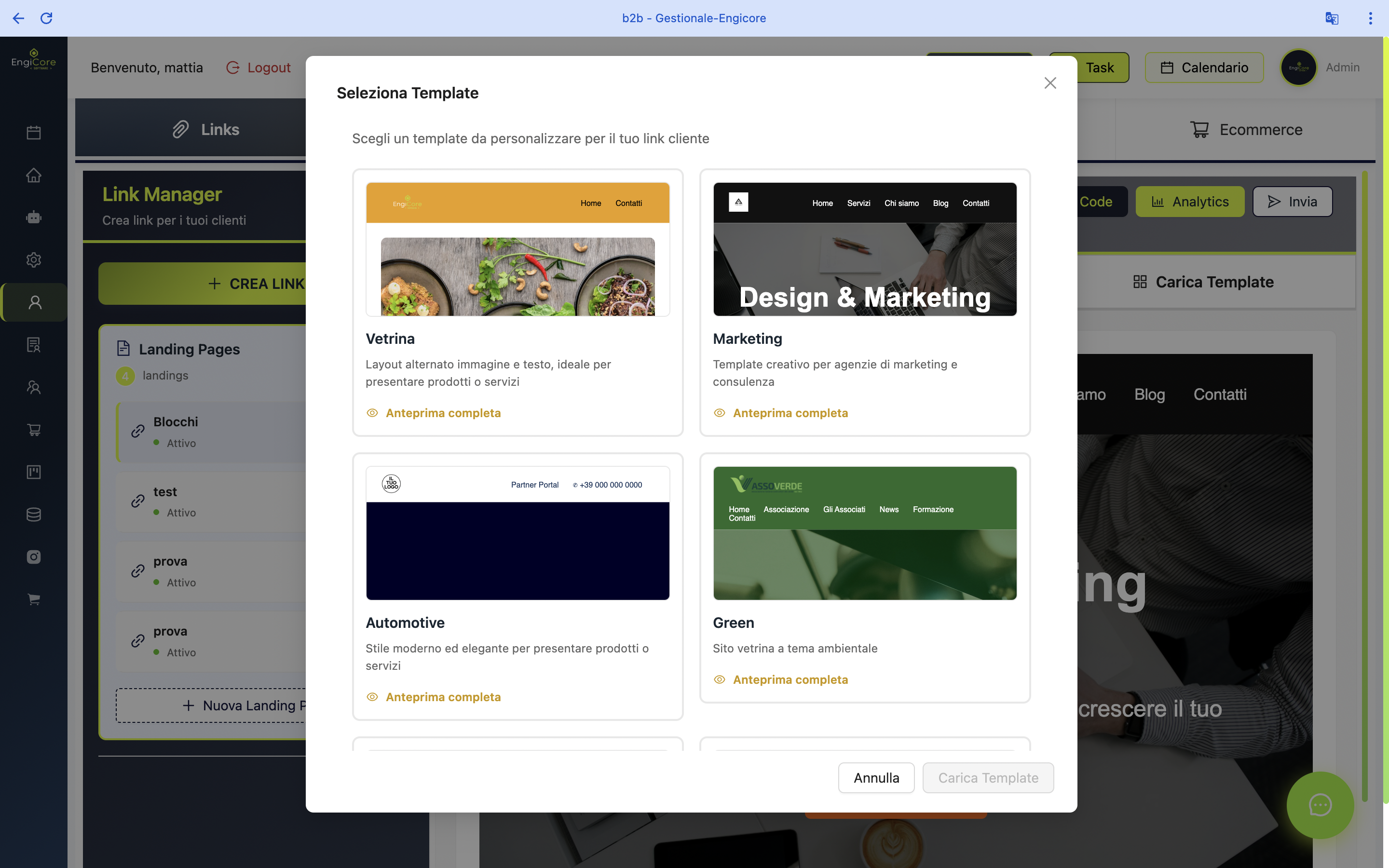
Task: Open the three-dot browser menu
Action: point(1371,18)
